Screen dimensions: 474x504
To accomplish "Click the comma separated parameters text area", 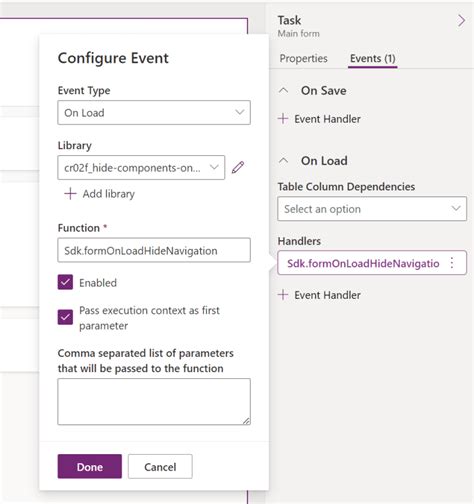I will click(154, 401).
